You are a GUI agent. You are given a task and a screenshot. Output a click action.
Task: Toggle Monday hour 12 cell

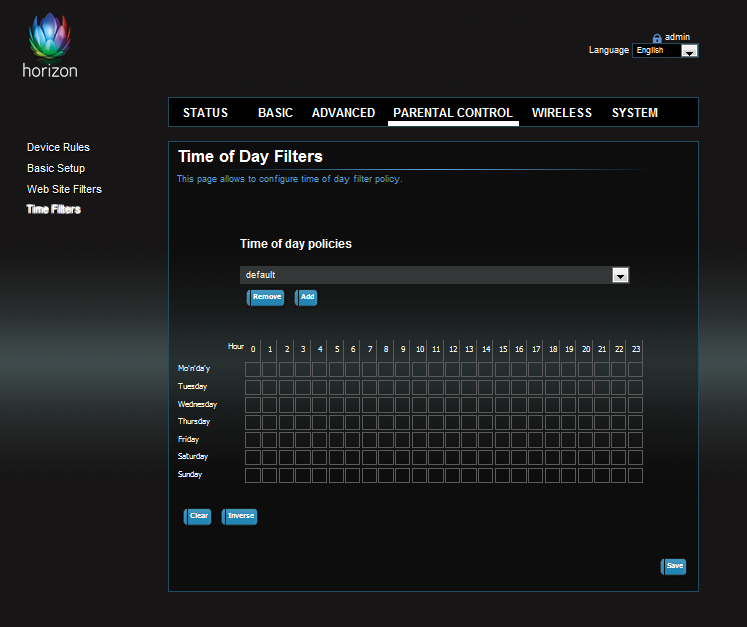[x=452, y=370]
